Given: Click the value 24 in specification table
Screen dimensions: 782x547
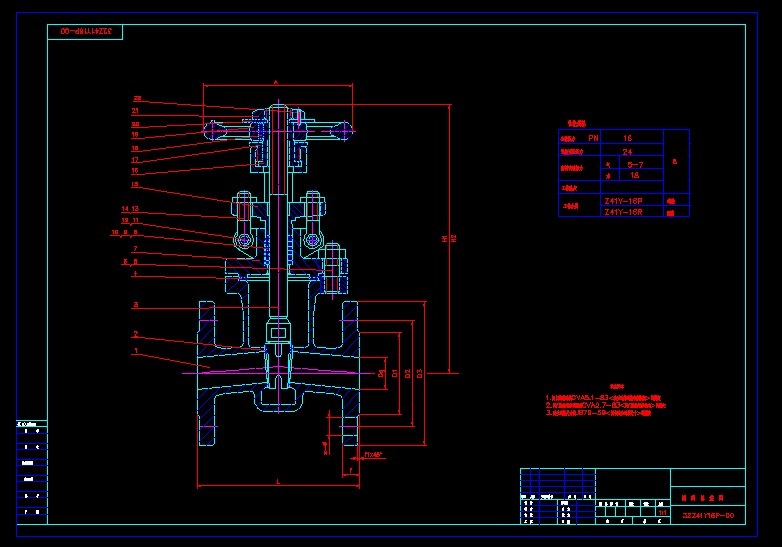Looking at the screenshot, I should tap(627, 151).
